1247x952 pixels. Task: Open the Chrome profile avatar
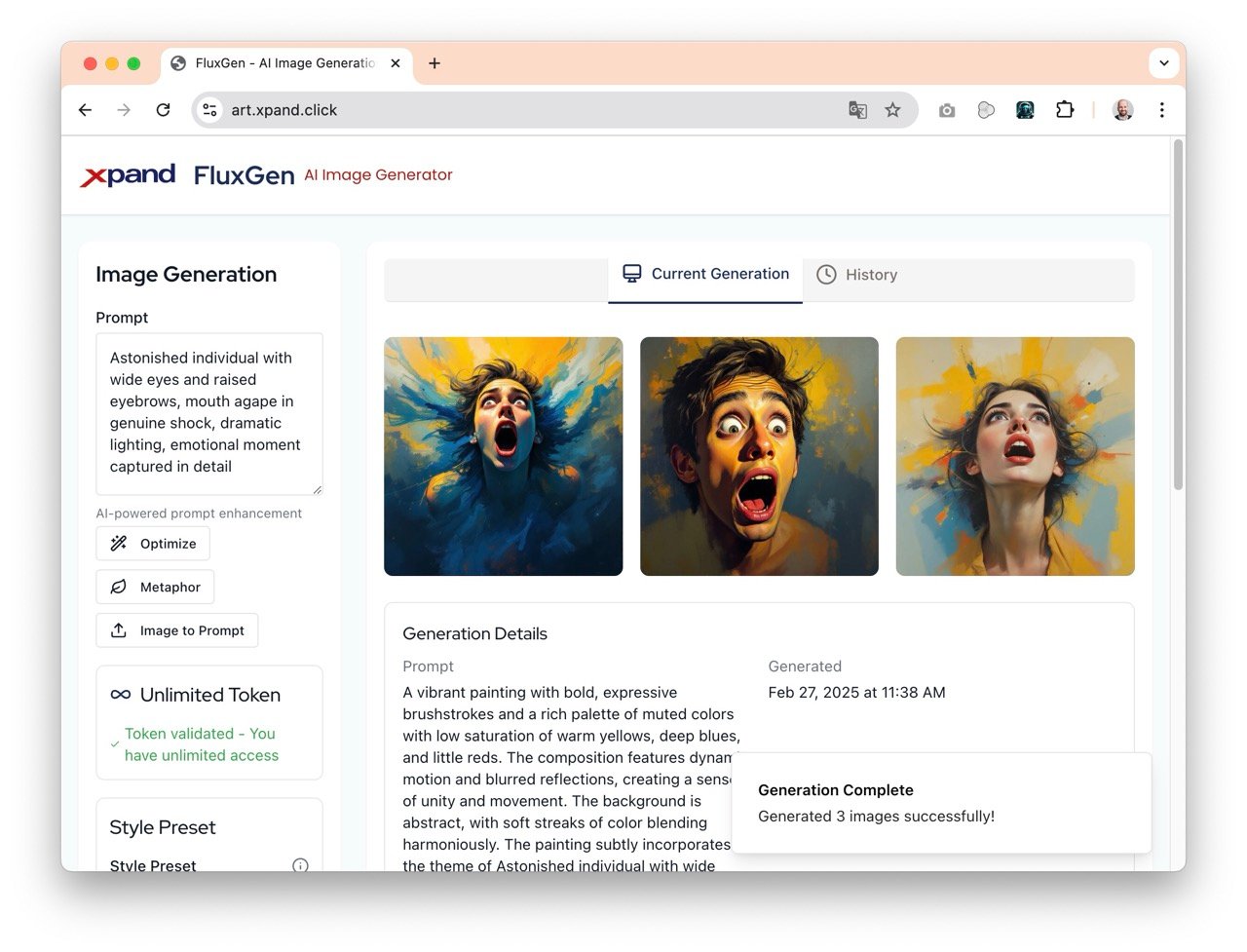click(x=1123, y=110)
